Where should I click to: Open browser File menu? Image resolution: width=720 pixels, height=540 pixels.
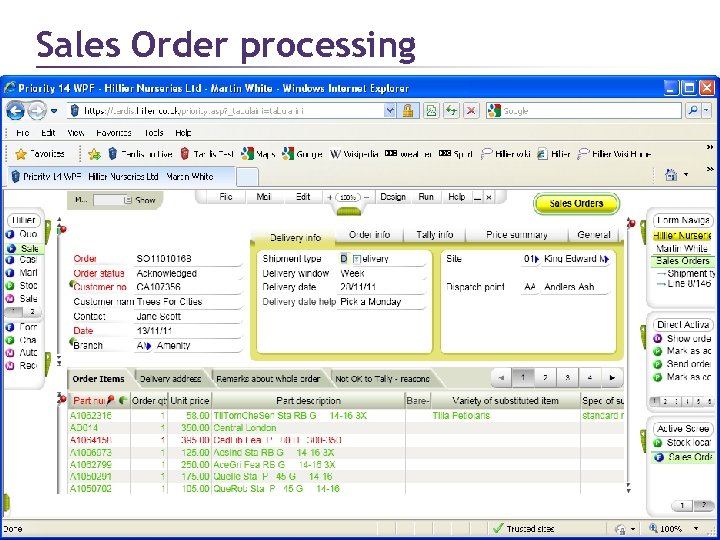point(22,133)
